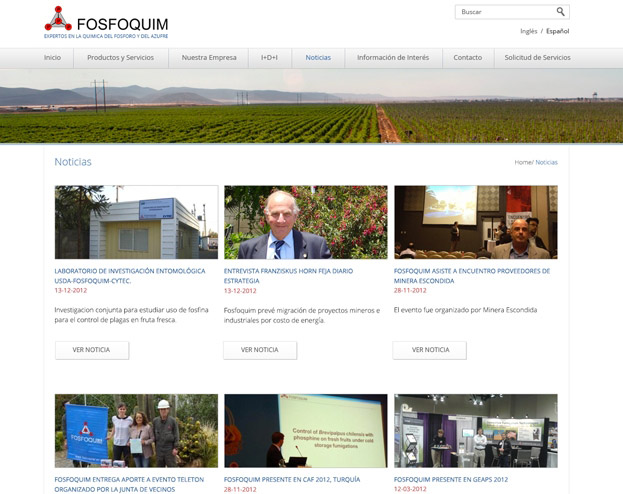Screen dimensions: 623x494
Task: Open the entomology laboratory building thumbnail
Action: 136,222
